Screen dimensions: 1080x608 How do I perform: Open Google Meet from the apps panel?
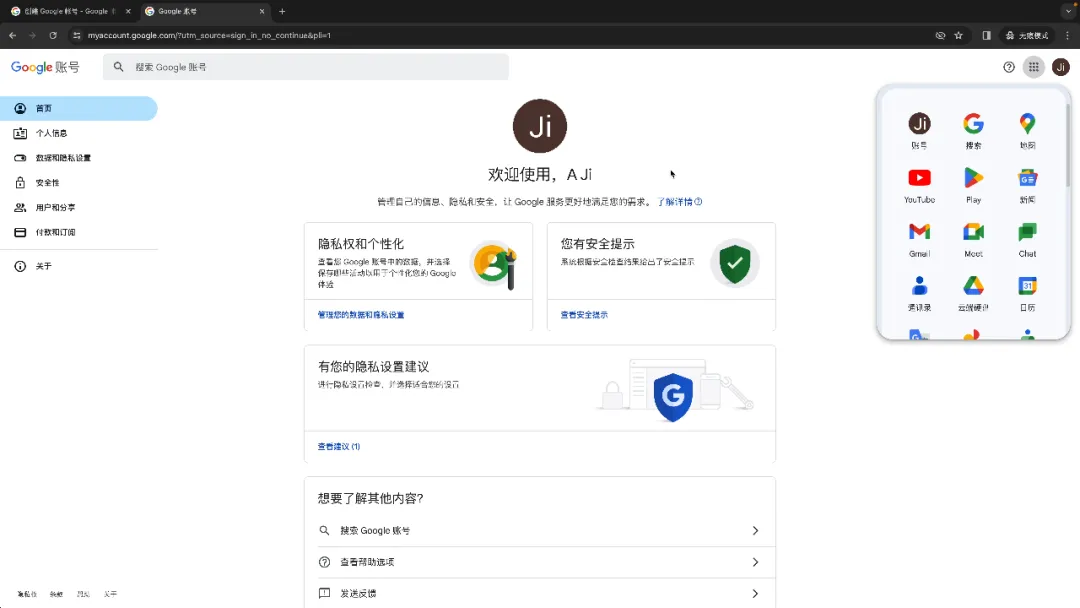(x=973, y=239)
